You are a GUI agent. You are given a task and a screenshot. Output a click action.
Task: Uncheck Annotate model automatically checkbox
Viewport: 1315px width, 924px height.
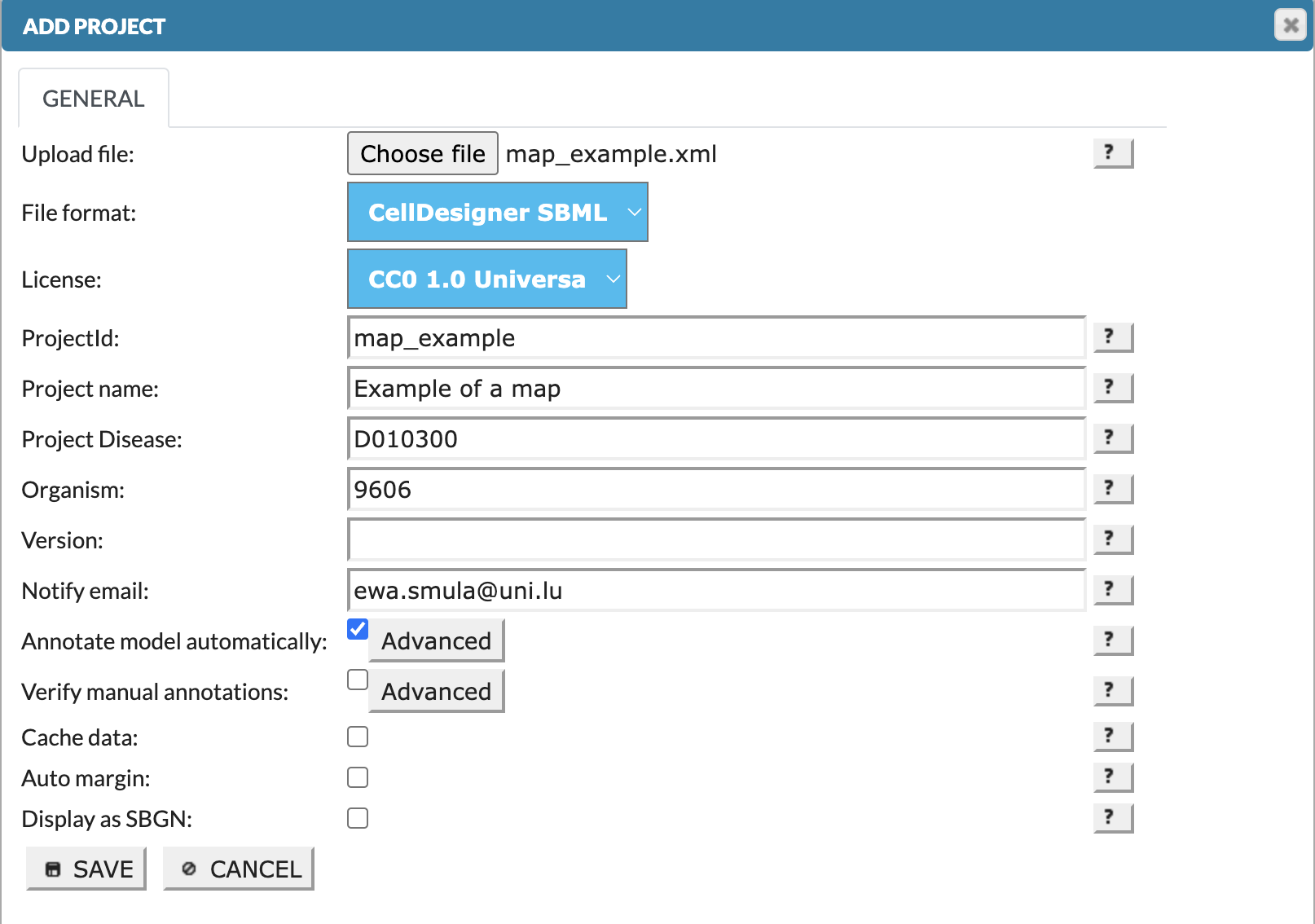358,629
